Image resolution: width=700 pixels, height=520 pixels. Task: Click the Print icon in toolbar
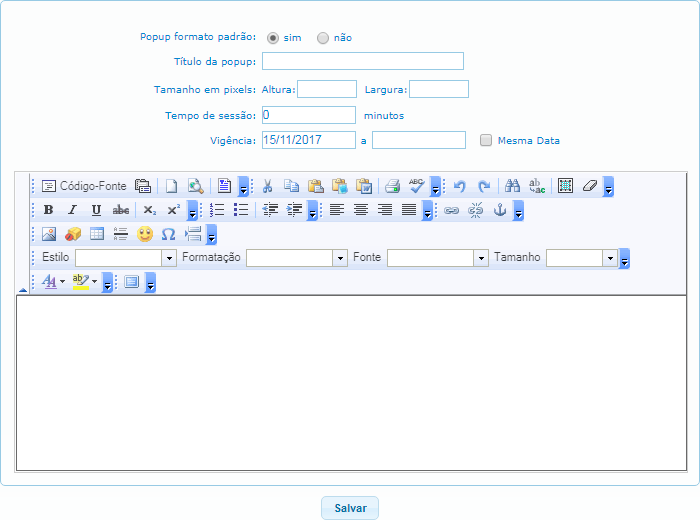(x=393, y=186)
